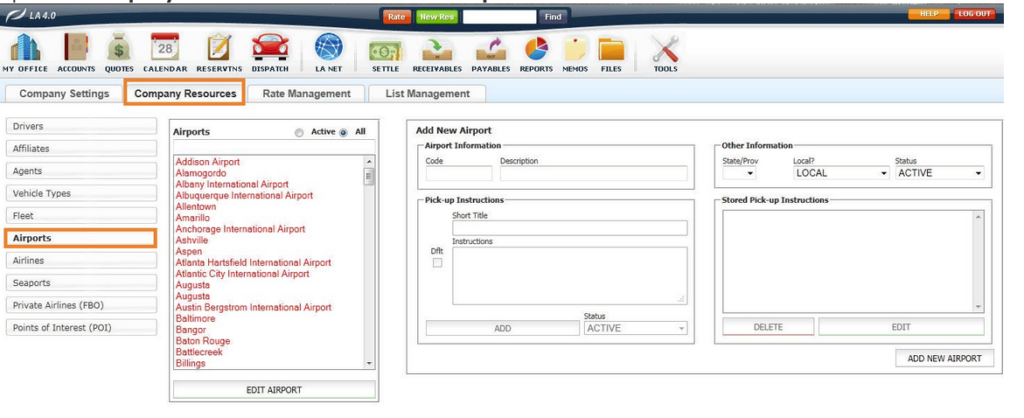Click the Add New Airport button
Screen dimensions: 1024x418
[x=944, y=358]
